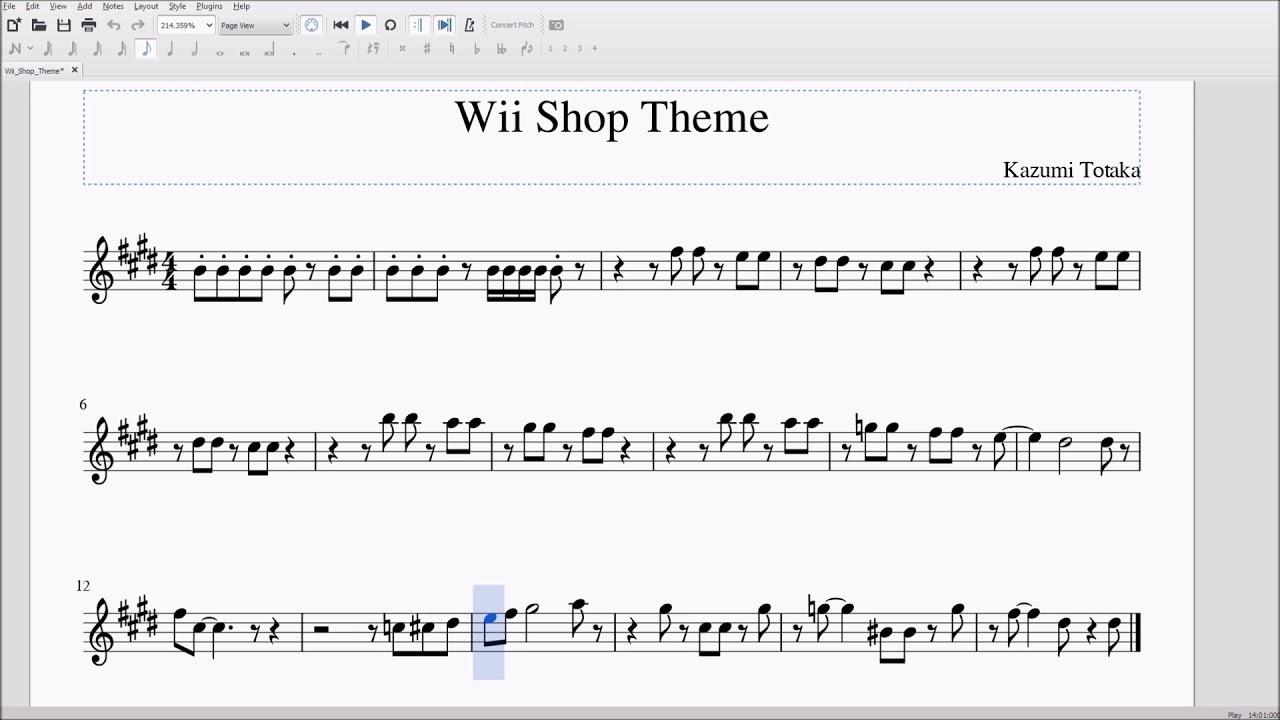Redo the last undone action
Image resolution: width=1280 pixels, height=720 pixels.
pyautogui.click(x=138, y=25)
